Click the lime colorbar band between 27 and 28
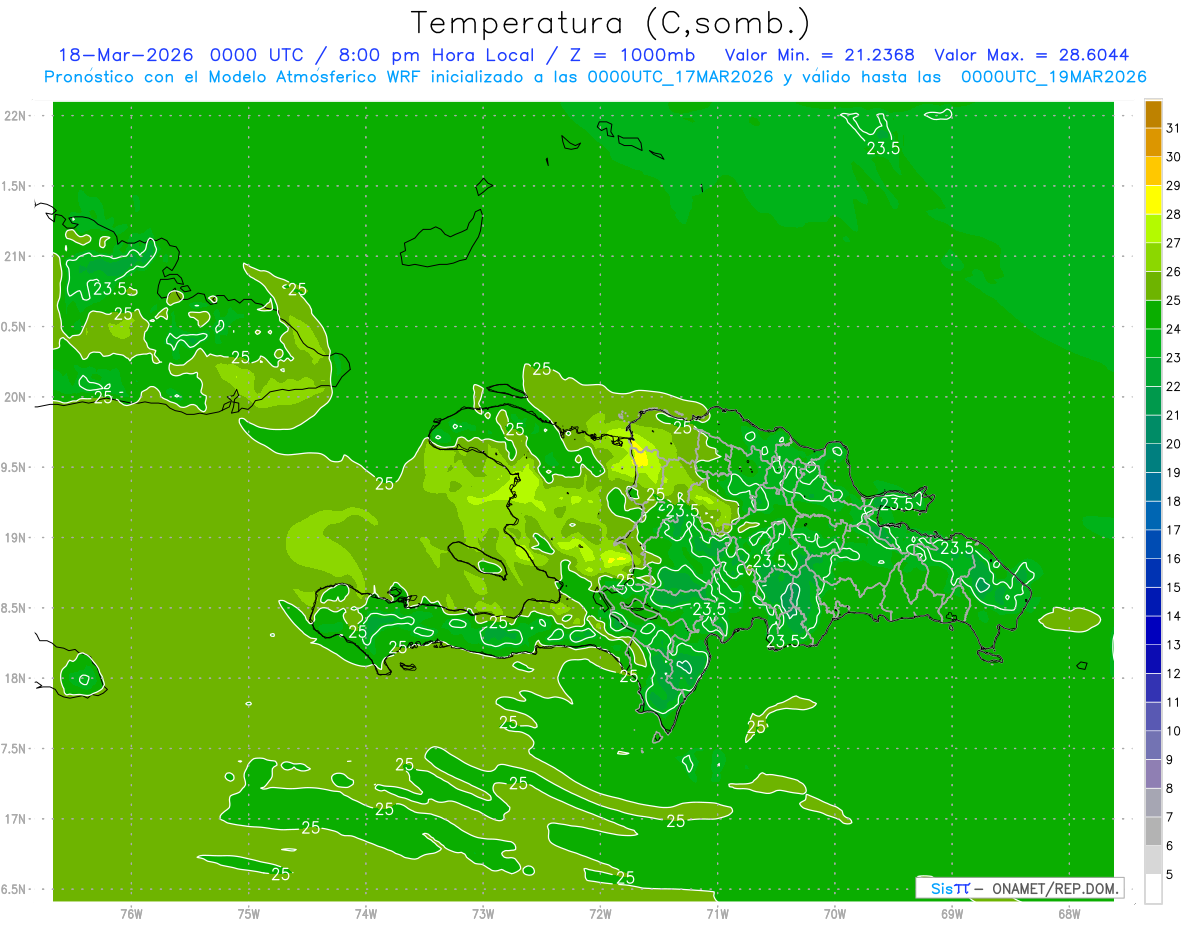The image size is (1200, 927). coord(1153,228)
